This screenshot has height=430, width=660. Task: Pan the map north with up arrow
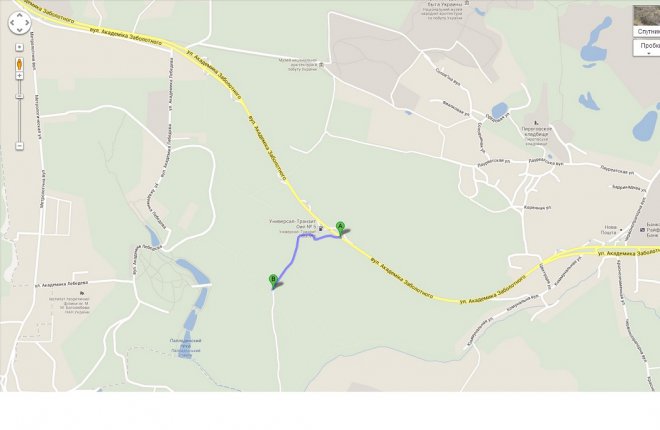point(19,16)
